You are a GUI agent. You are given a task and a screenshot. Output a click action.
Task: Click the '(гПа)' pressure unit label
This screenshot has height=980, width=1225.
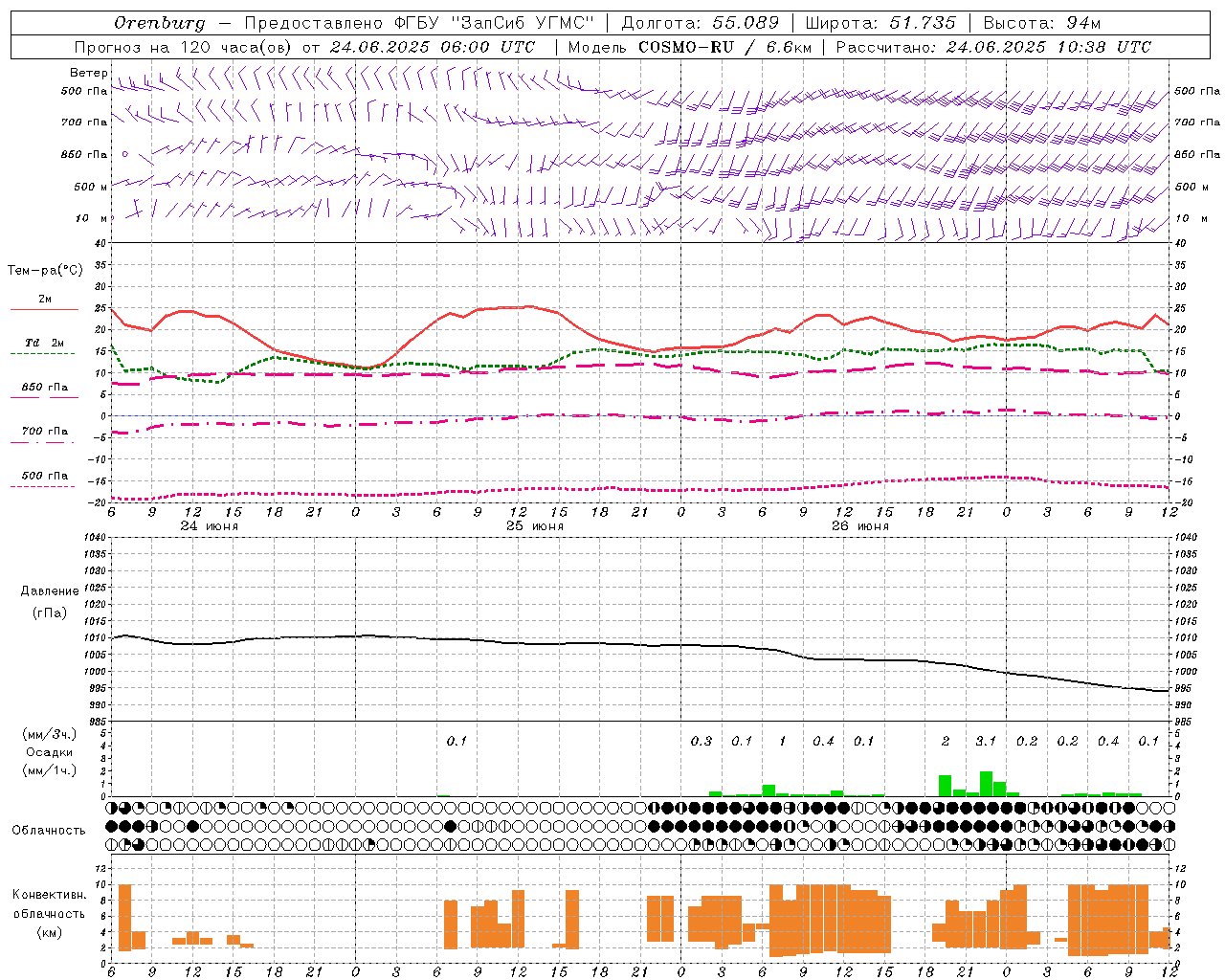coord(50,612)
